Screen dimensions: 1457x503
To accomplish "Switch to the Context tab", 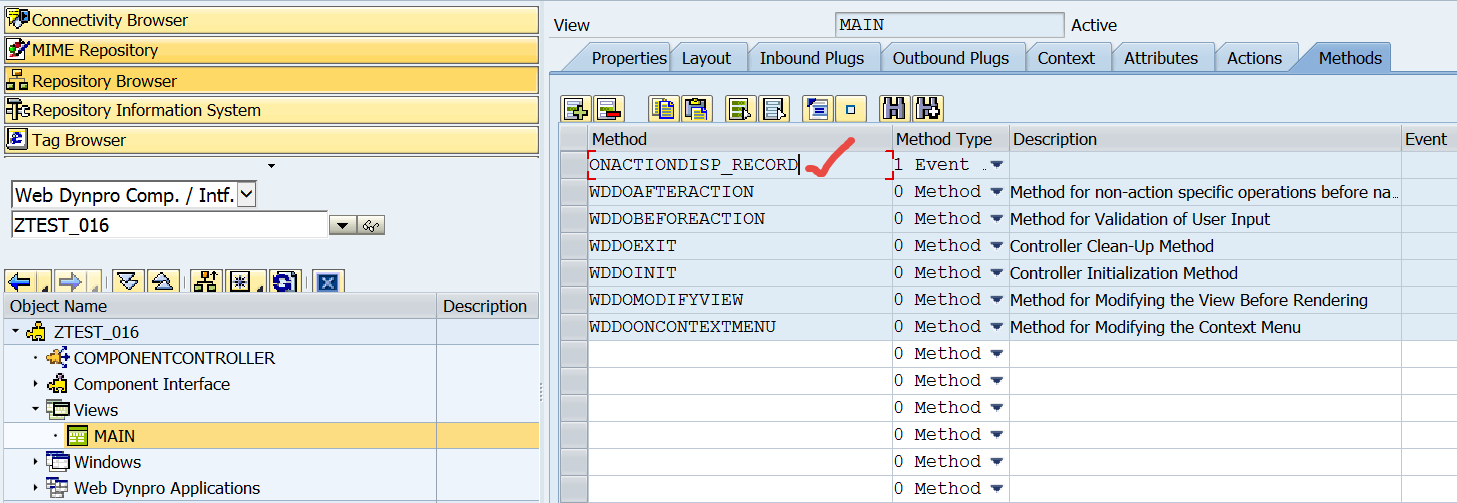I will pos(1066,58).
